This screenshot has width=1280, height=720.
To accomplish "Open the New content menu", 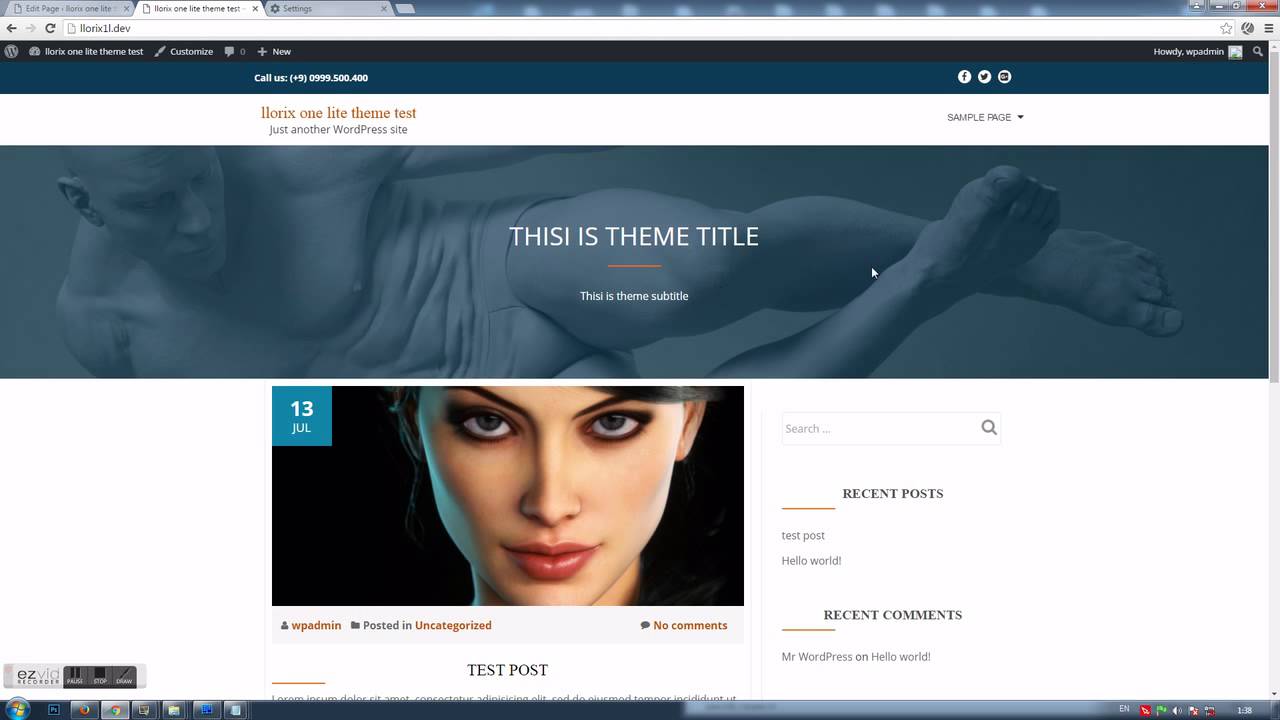I will [274, 51].
